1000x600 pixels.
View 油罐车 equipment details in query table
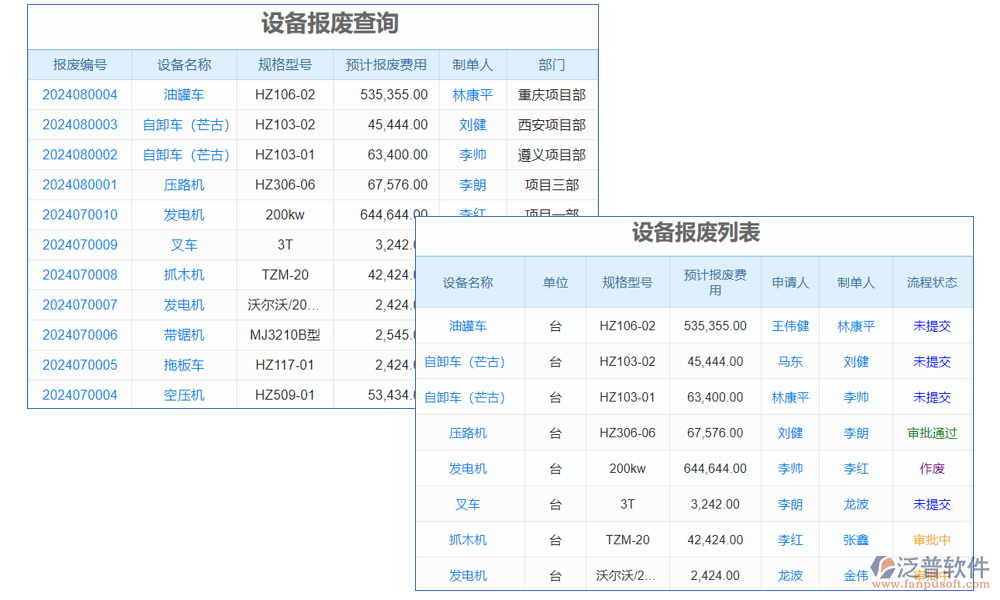tap(183, 94)
